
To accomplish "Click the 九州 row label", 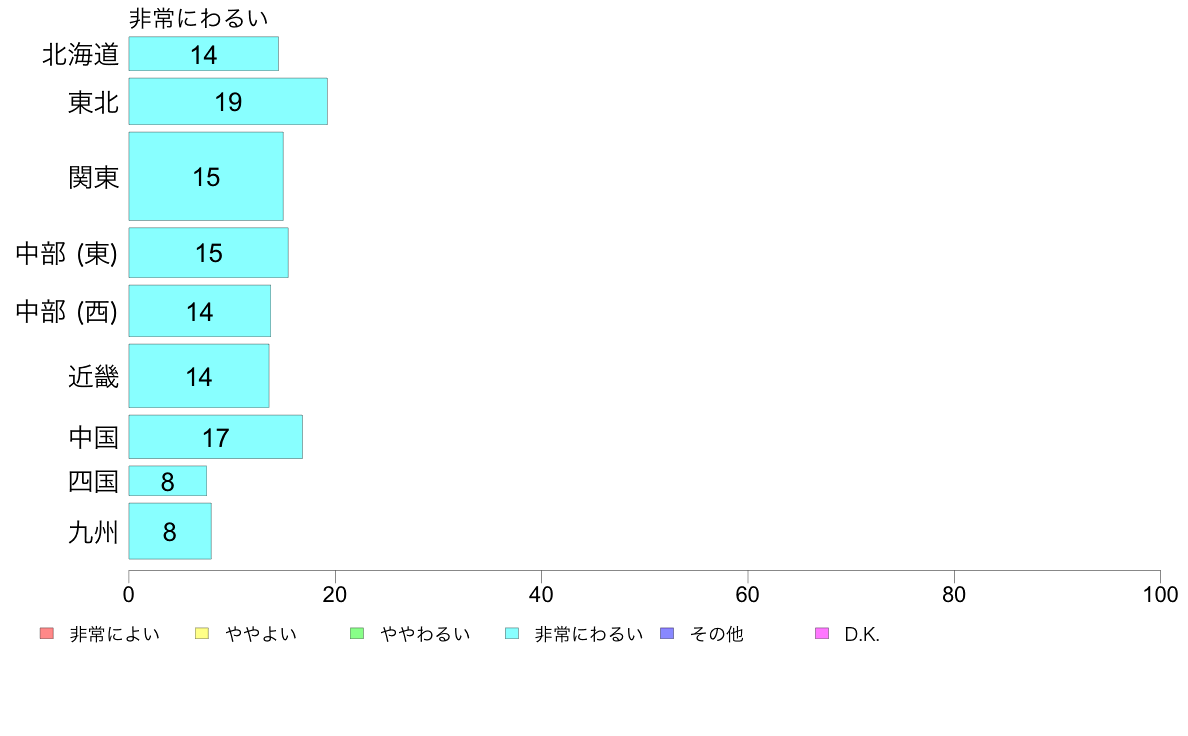I will click(x=94, y=532).
